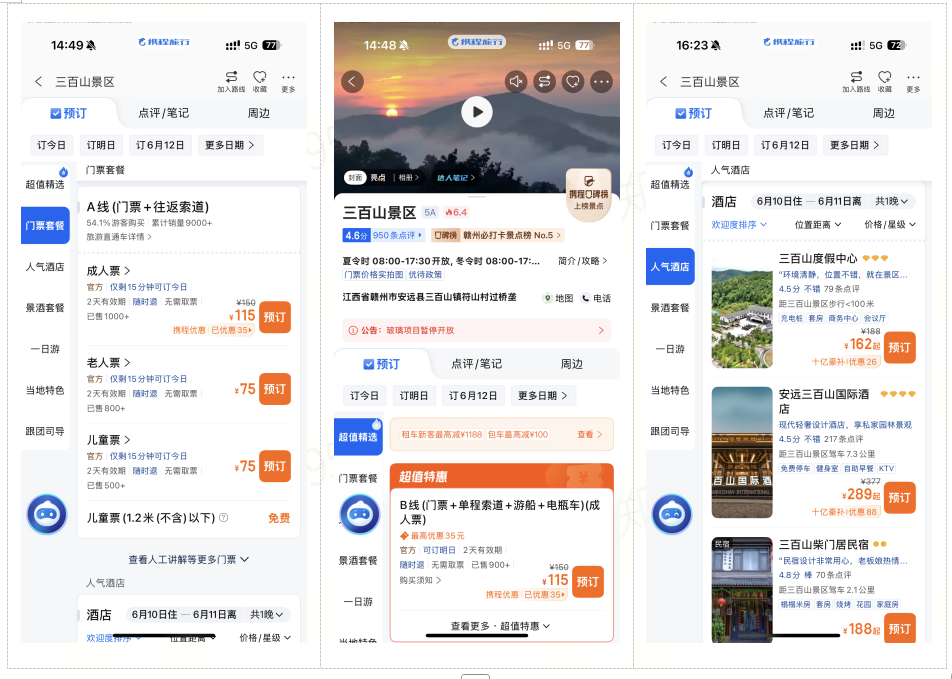Open 共1晚 dropdown in right screen
952x679 pixels.
click(892, 201)
